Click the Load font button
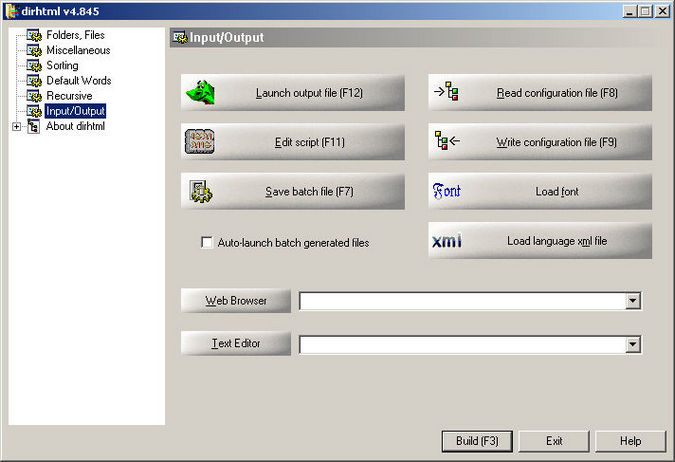 [540, 192]
